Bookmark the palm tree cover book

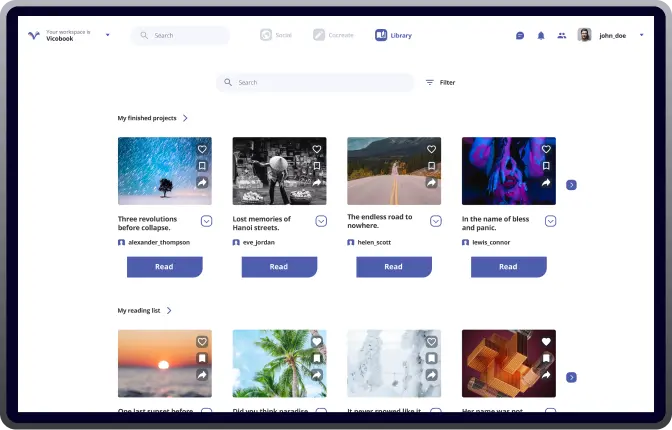pyautogui.click(x=317, y=358)
